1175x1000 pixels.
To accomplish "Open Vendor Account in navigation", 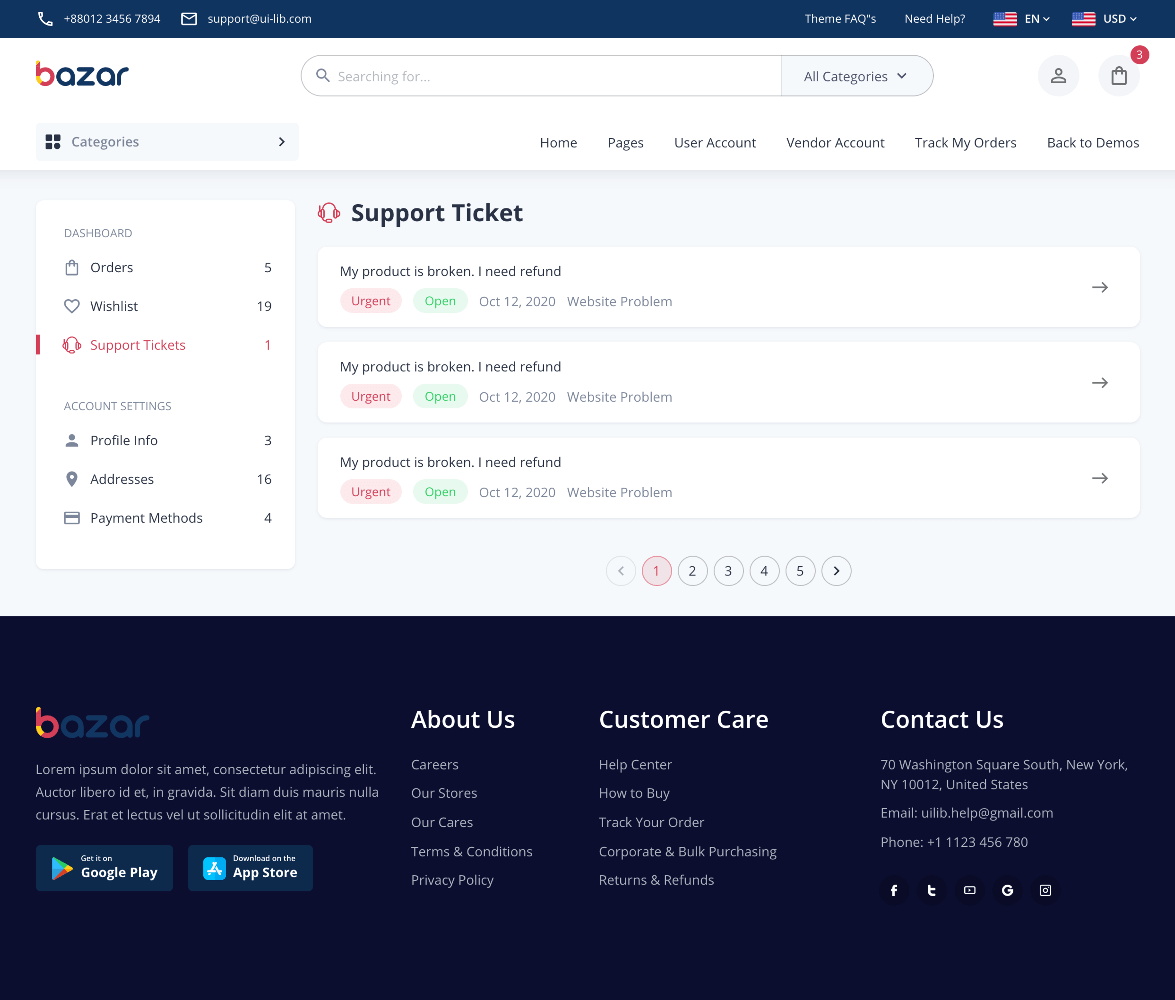I will click(x=835, y=143).
